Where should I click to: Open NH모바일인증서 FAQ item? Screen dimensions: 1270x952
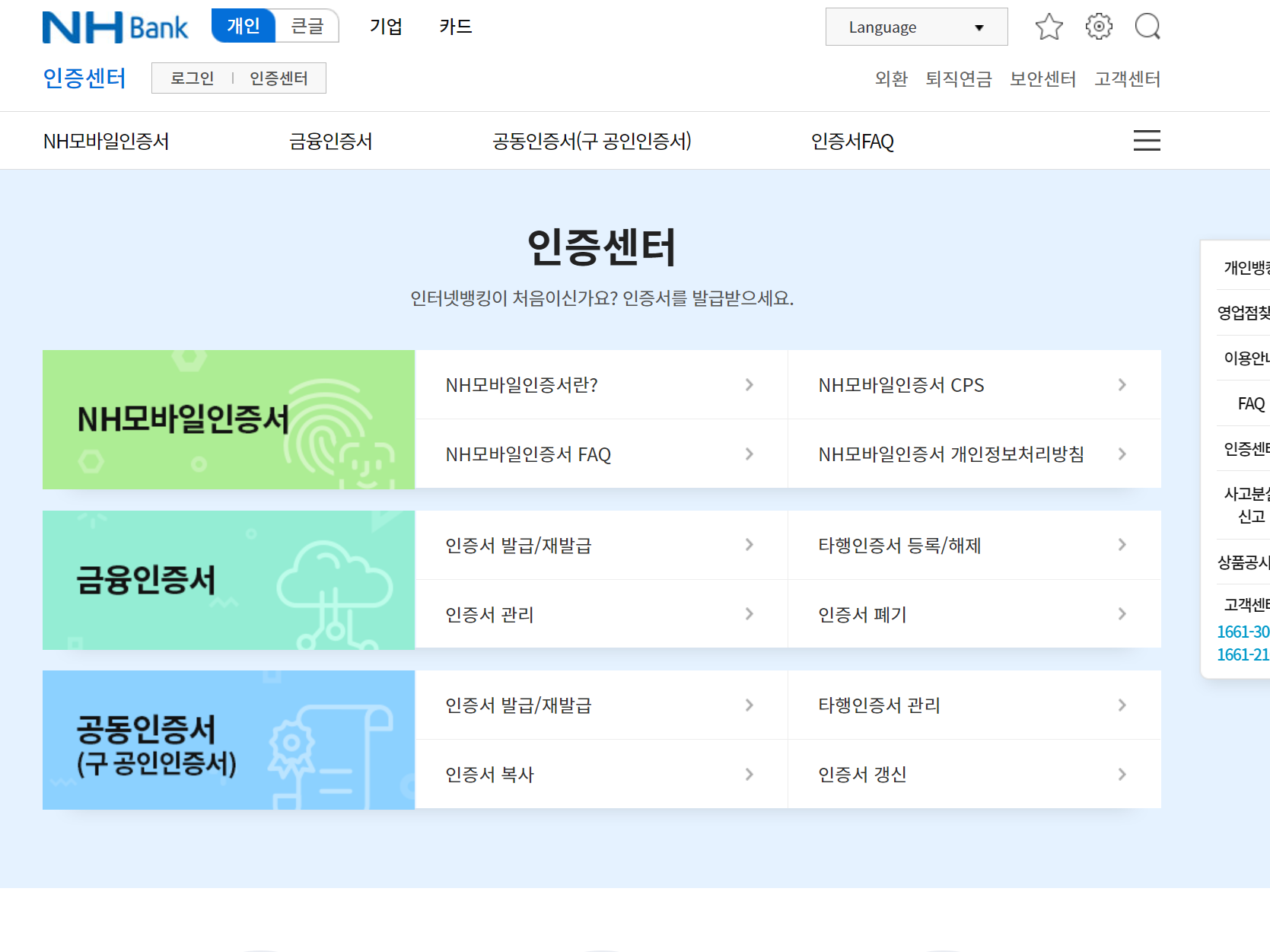click(x=601, y=454)
